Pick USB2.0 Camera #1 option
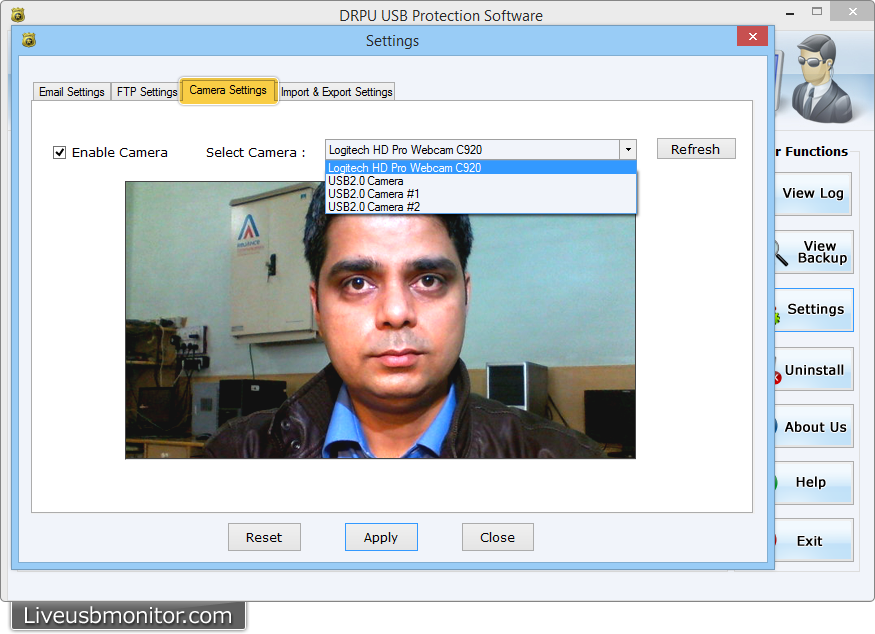Viewport: 875px width, 634px height. (480, 194)
